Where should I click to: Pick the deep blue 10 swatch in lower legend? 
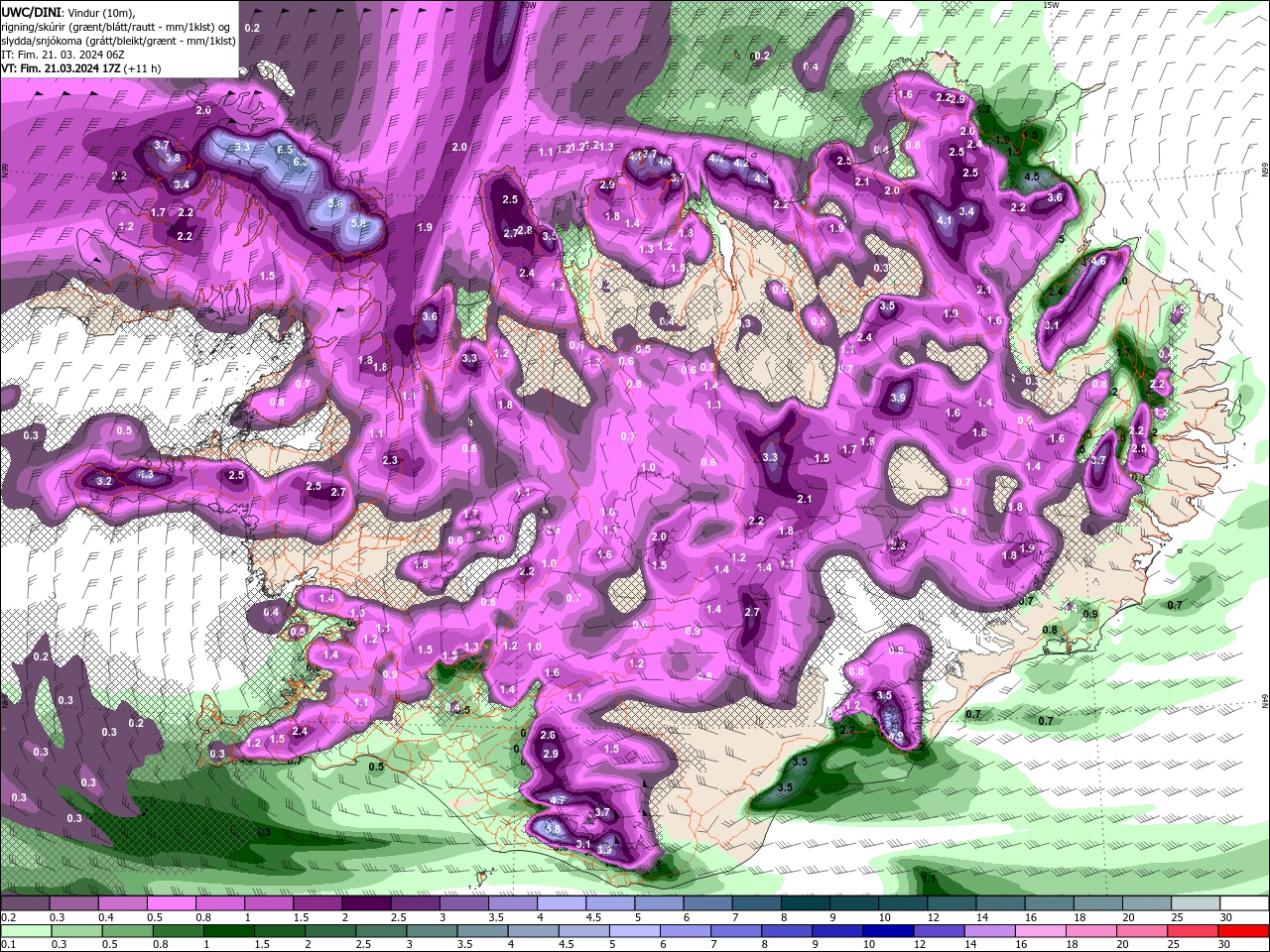click(890, 931)
